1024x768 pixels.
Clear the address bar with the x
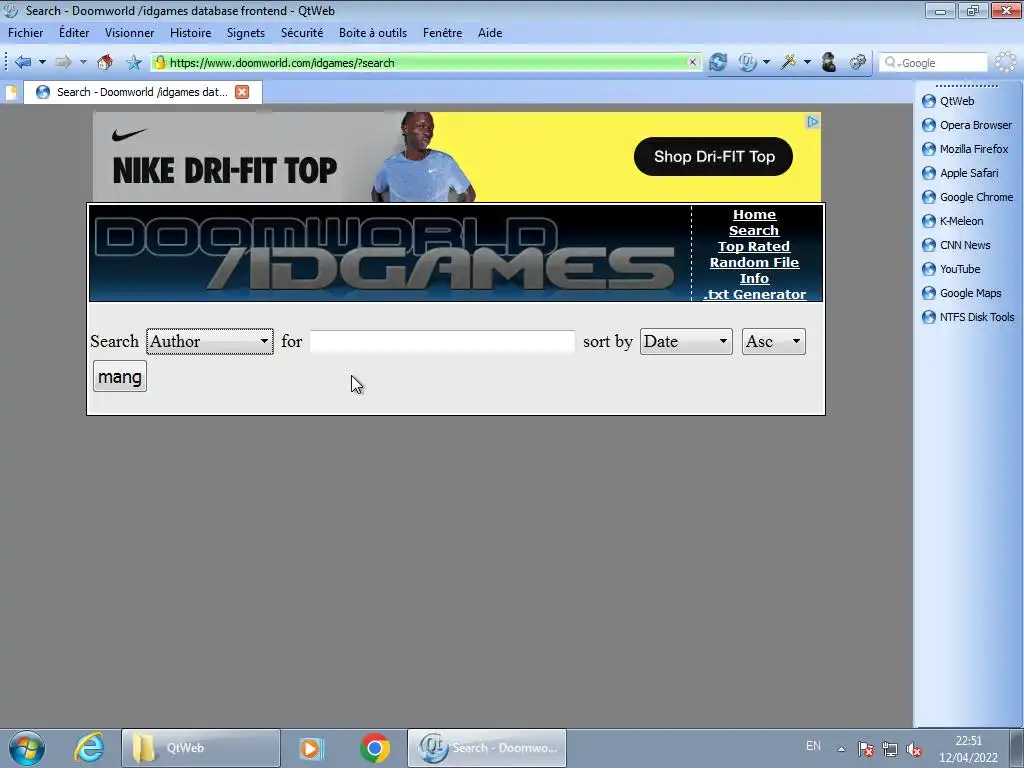coord(692,63)
